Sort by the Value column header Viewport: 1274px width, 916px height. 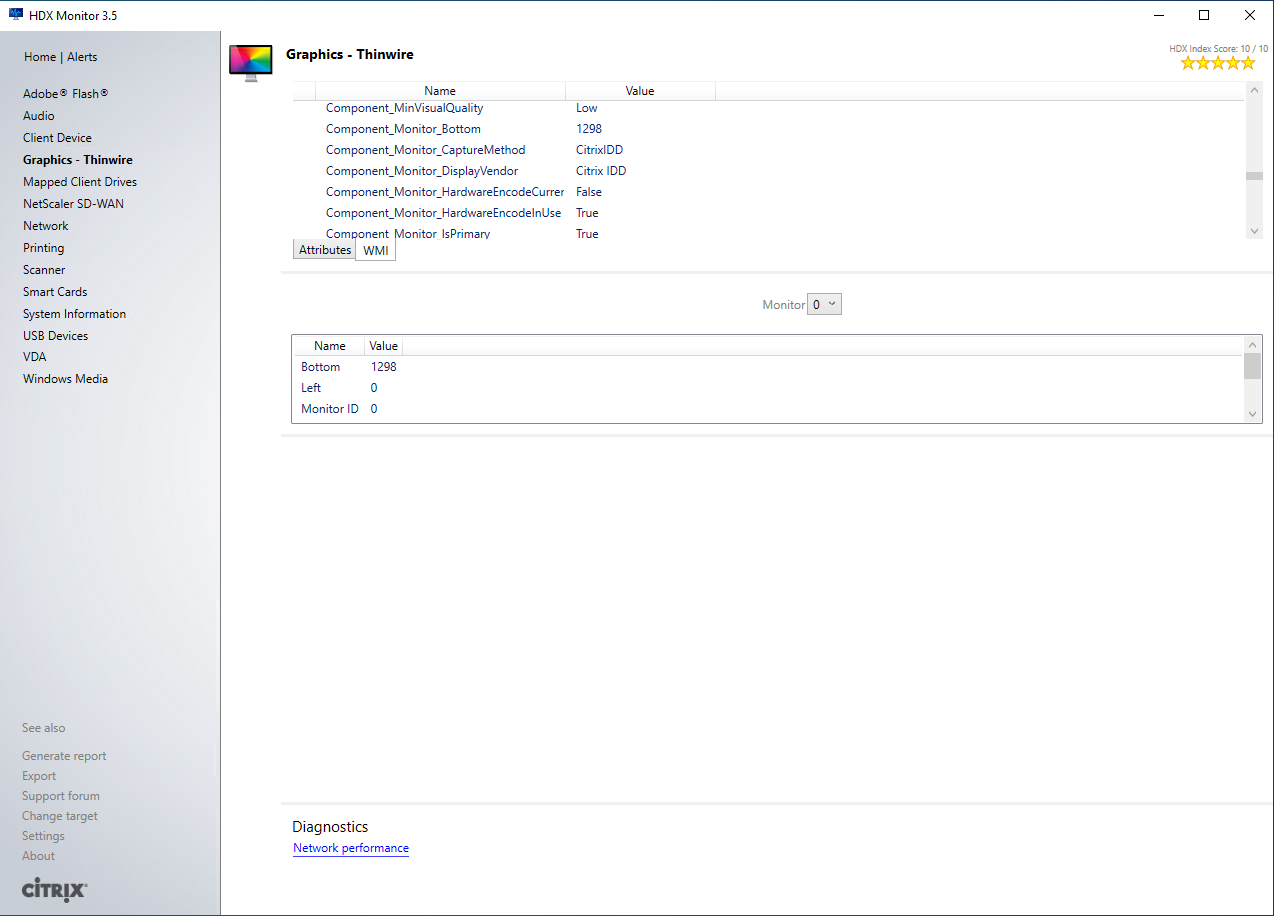tap(640, 91)
